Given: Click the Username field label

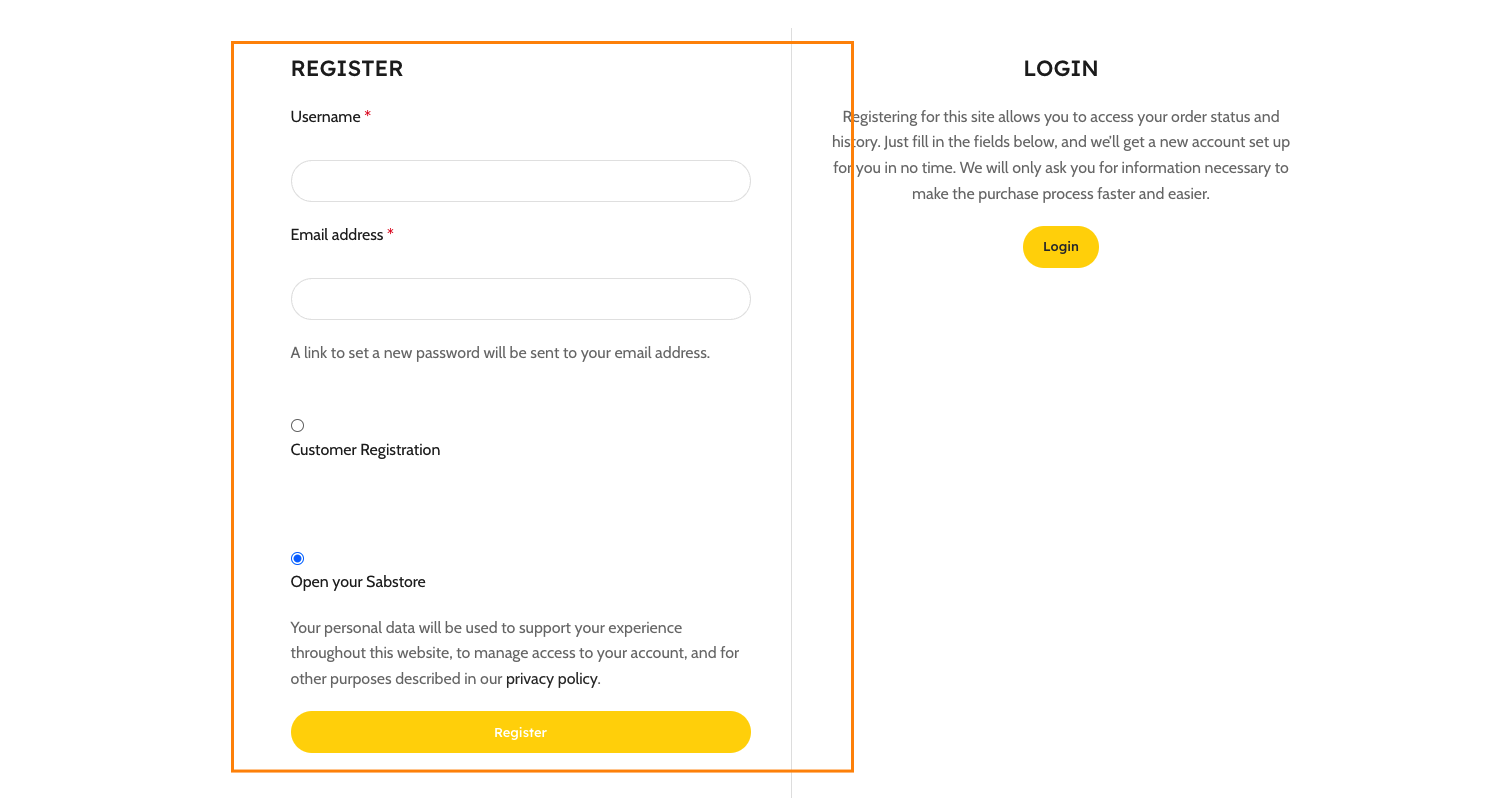Looking at the screenshot, I should tap(325, 117).
